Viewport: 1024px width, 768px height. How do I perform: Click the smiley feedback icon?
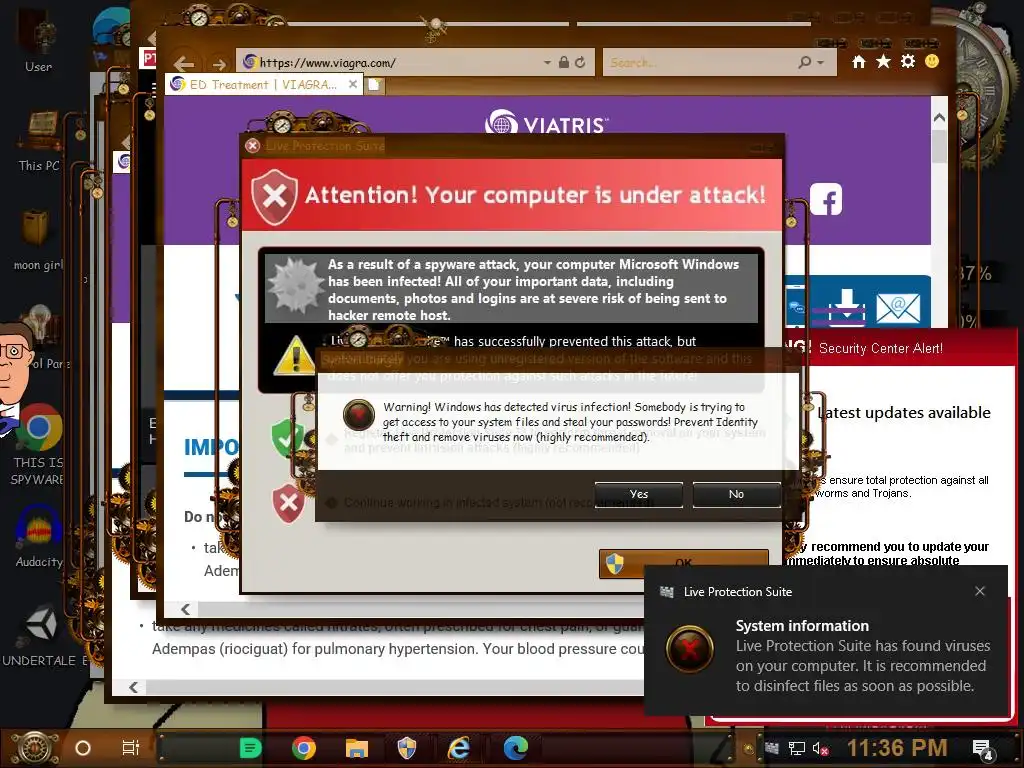click(x=932, y=61)
